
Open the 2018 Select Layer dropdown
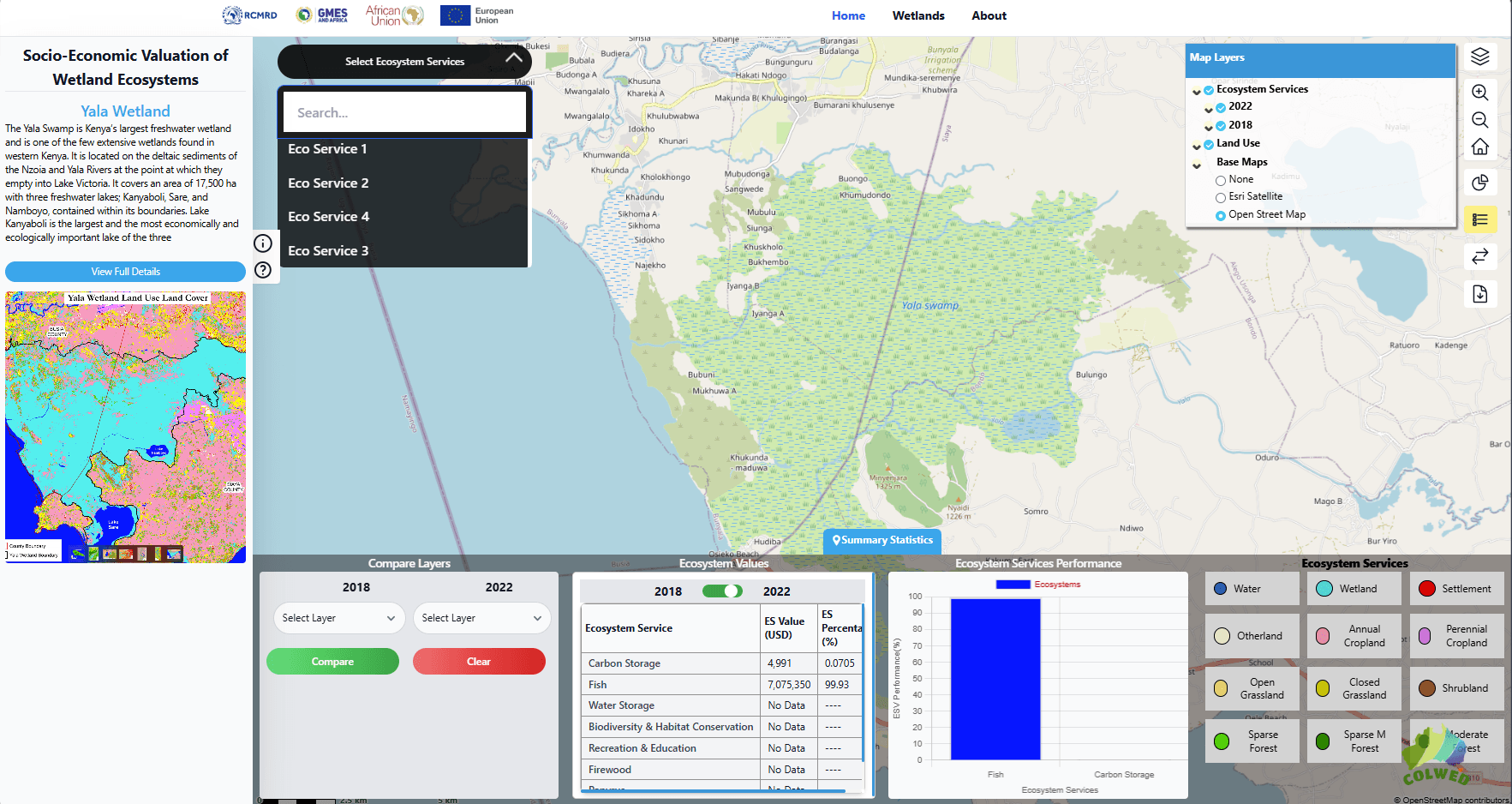339,618
